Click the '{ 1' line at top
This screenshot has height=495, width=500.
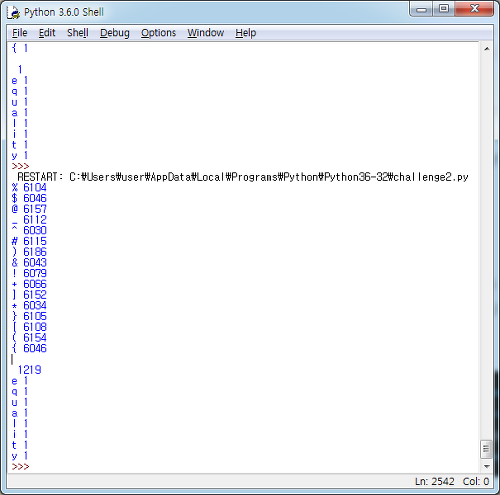(x=20, y=48)
